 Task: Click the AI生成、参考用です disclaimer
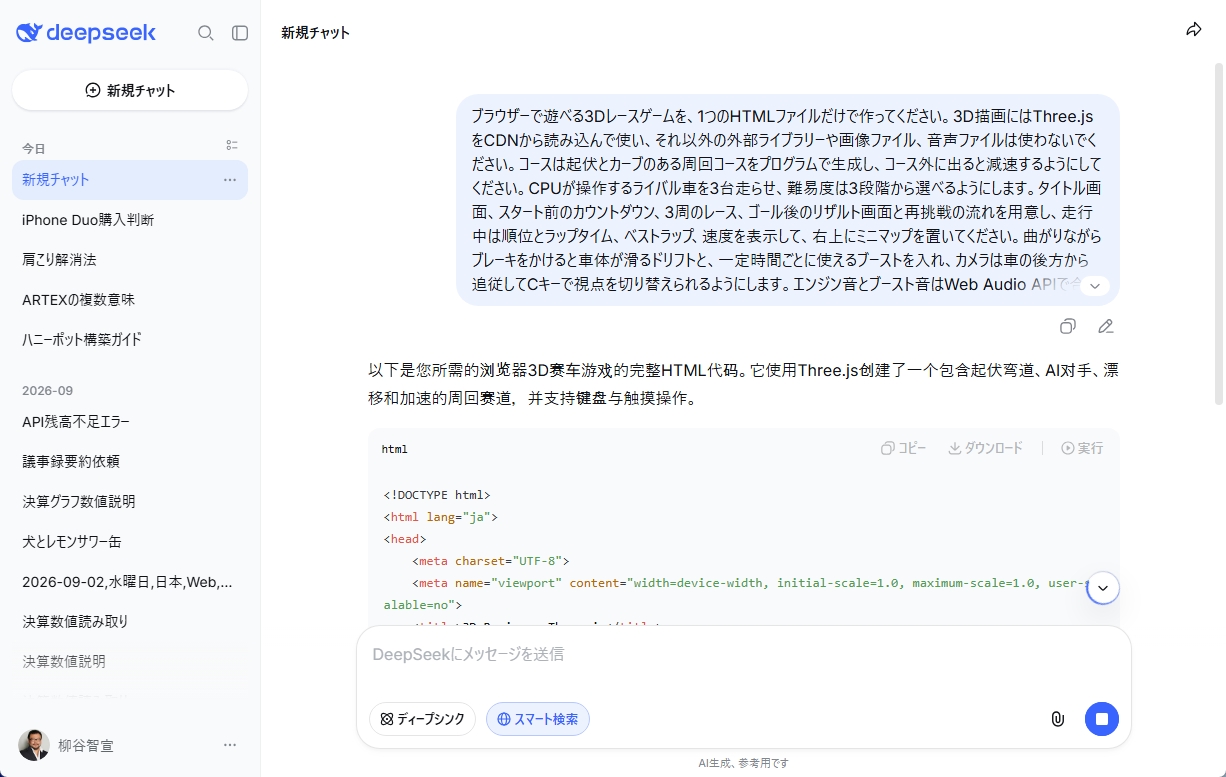coord(744,763)
